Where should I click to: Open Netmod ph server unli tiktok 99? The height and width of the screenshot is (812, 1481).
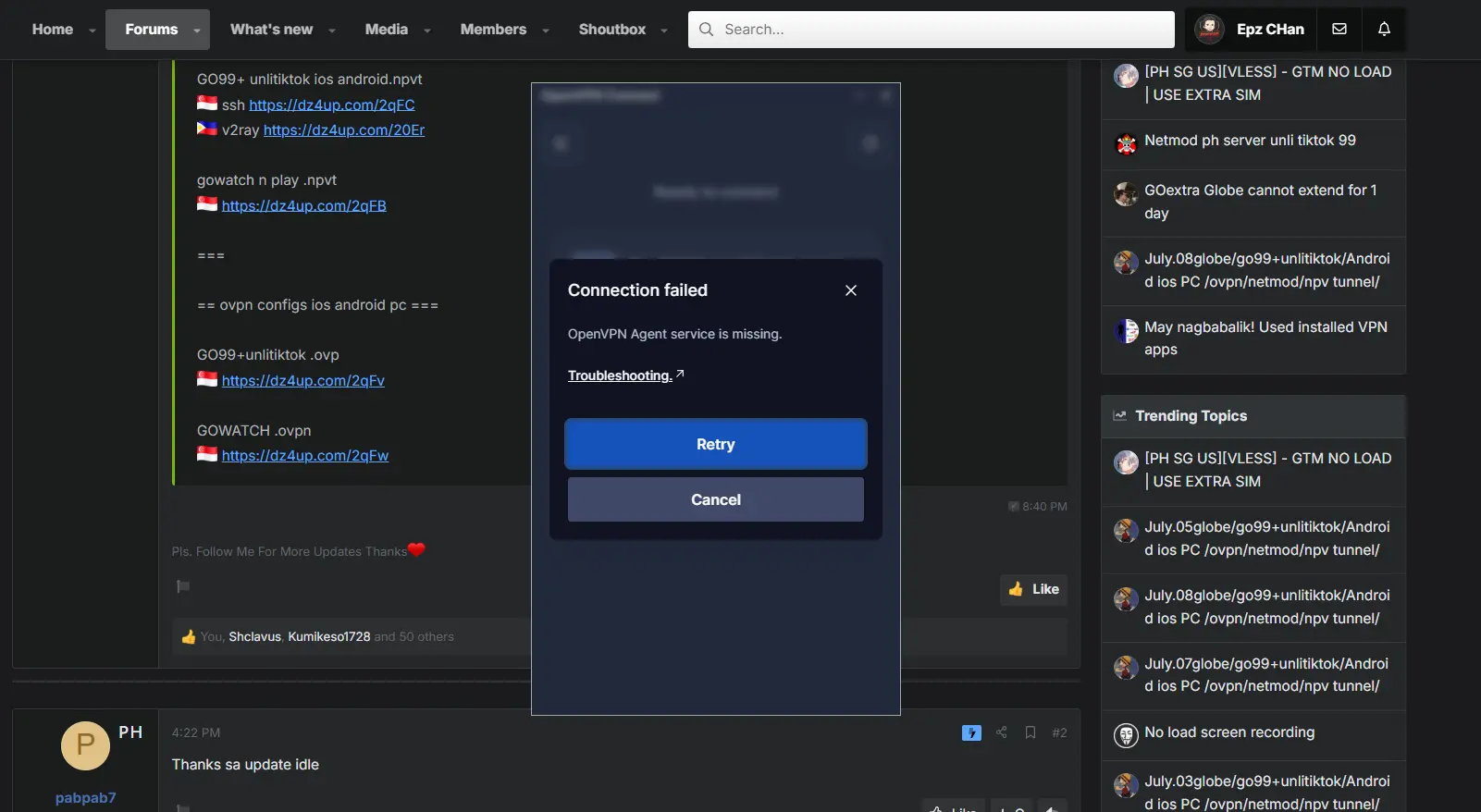pyautogui.click(x=1250, y=141)
